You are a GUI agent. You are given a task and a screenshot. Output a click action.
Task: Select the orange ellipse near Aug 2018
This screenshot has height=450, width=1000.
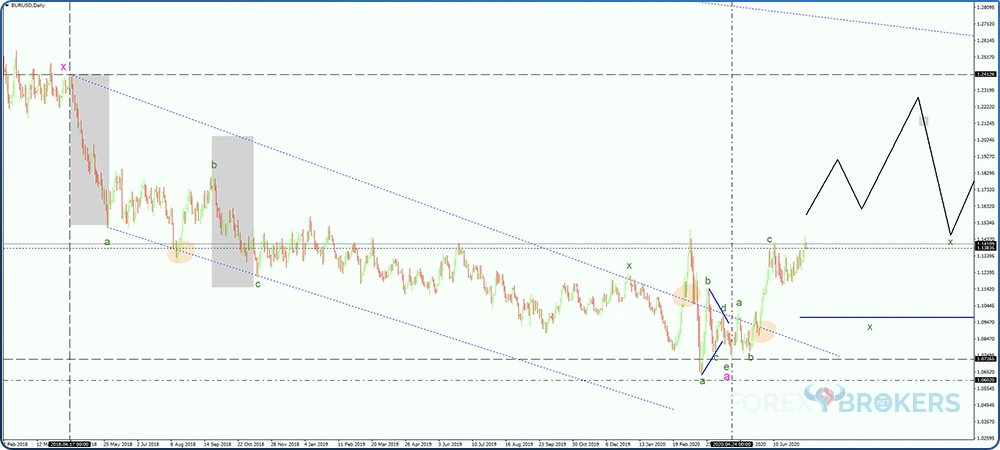[x=180, y=252]
